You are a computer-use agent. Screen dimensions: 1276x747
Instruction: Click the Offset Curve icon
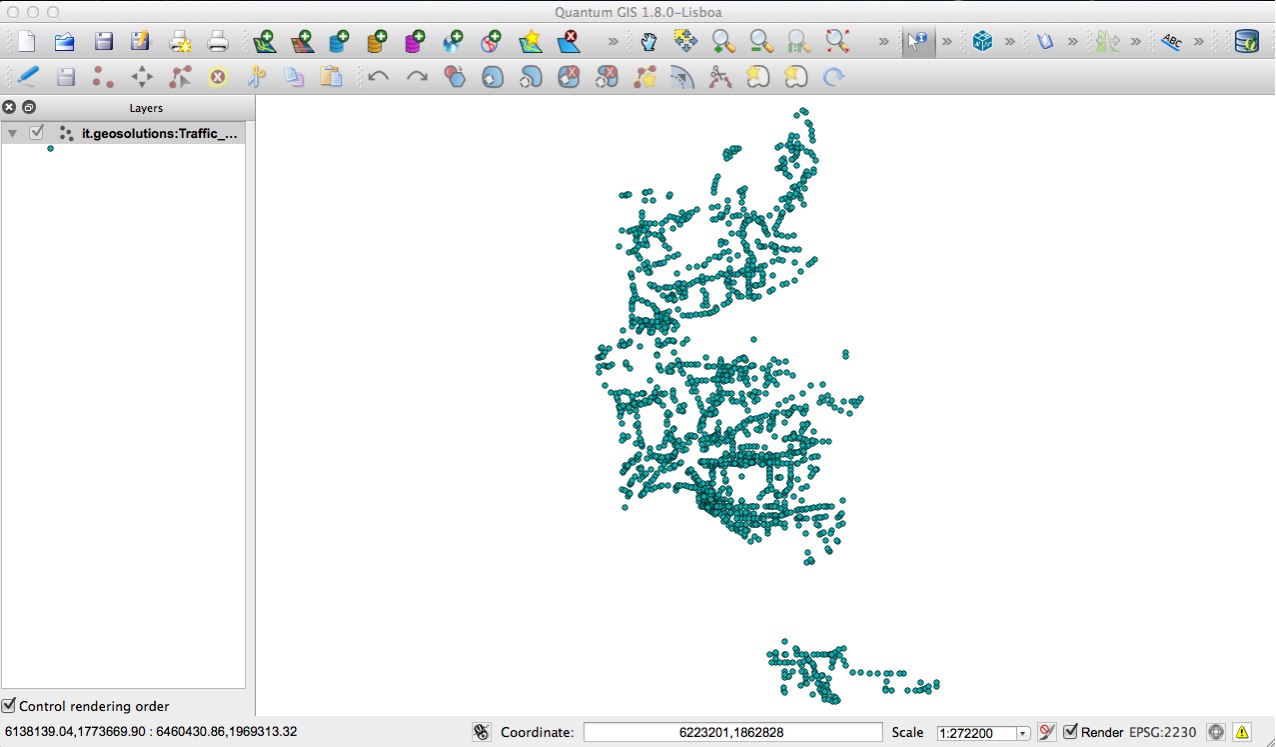682,76
